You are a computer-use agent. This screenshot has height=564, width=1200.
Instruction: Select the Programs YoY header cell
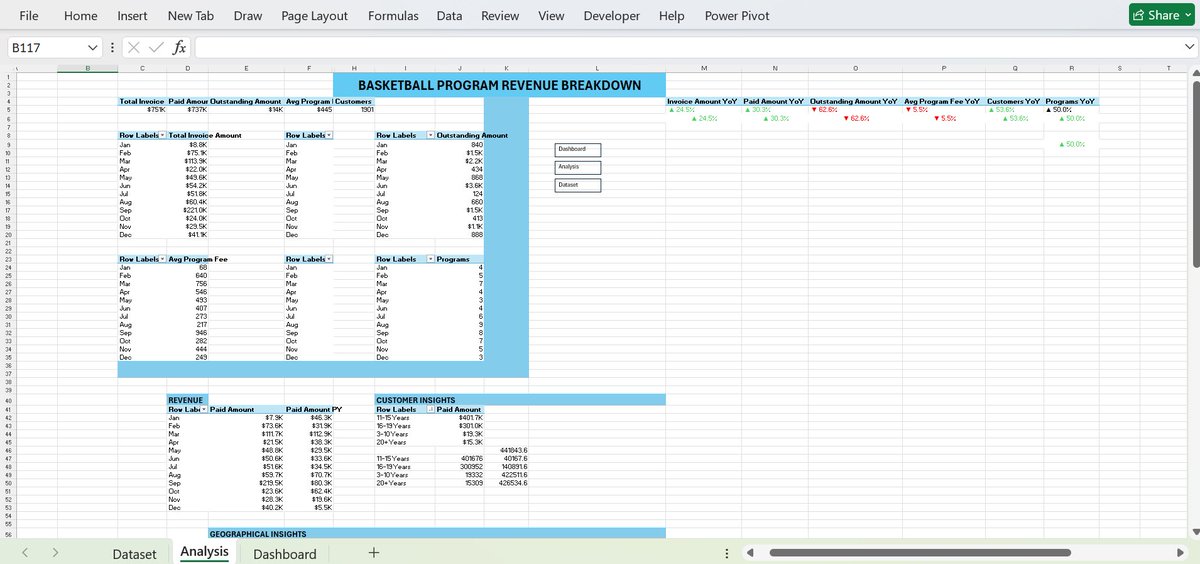(x=1070, y=102)
